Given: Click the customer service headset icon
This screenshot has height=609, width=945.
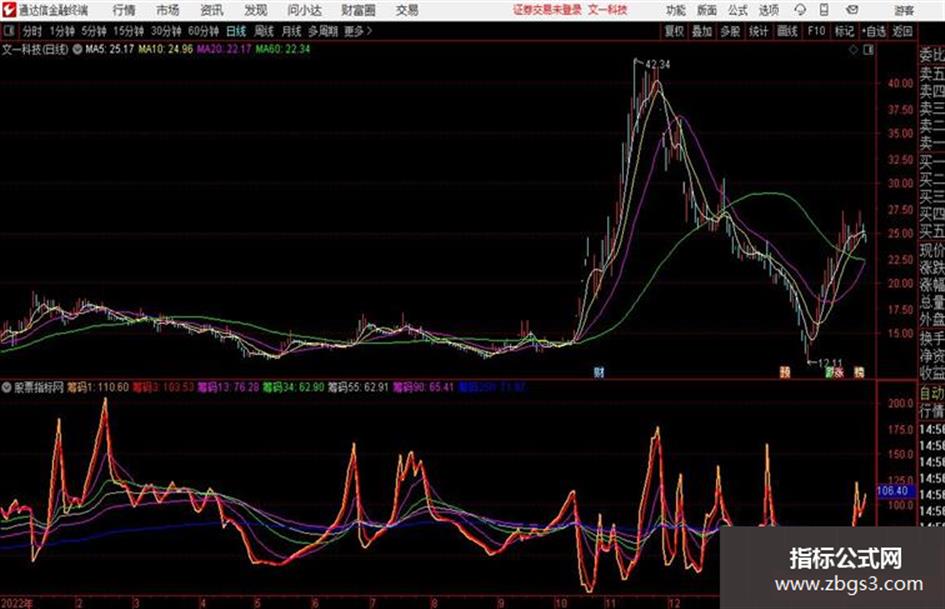Looking at the screenshot, I should click(800, 10).
